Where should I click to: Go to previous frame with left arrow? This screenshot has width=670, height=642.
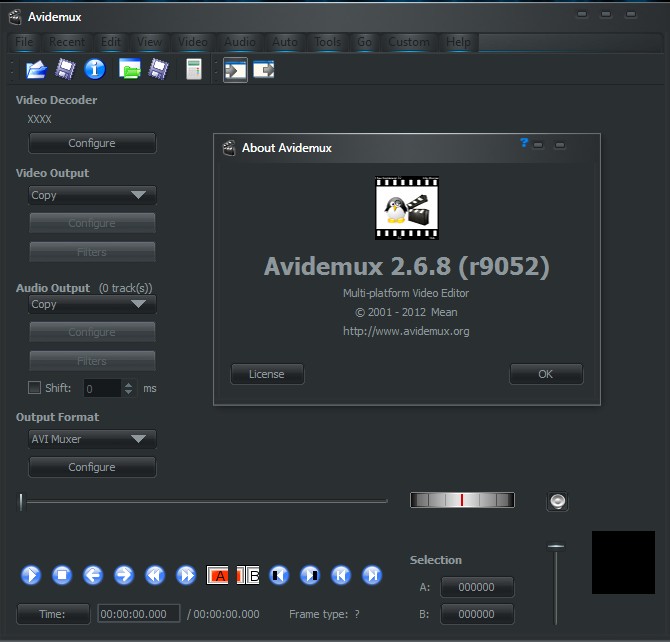click(x=93, y=575)
